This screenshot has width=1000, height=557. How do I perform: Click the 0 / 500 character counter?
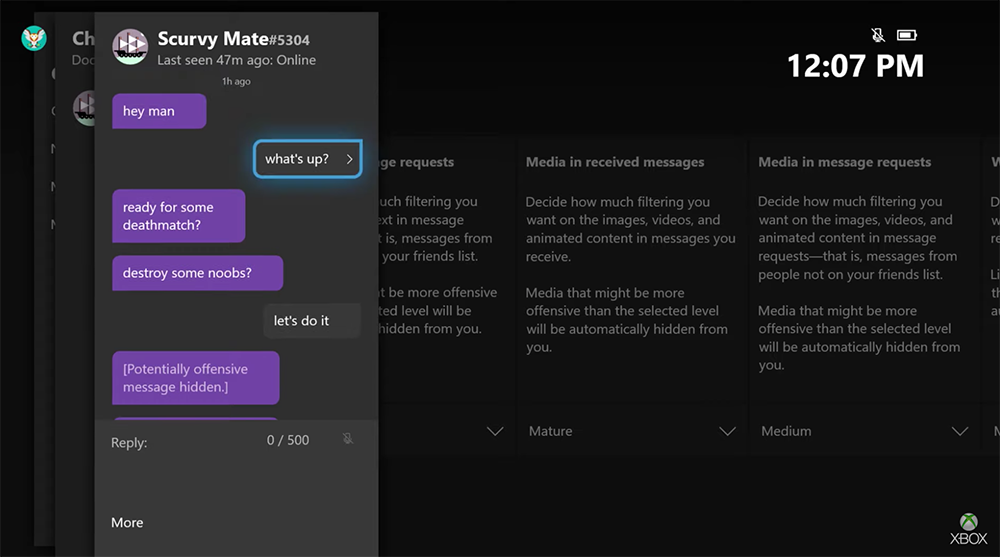click(288, 440)
